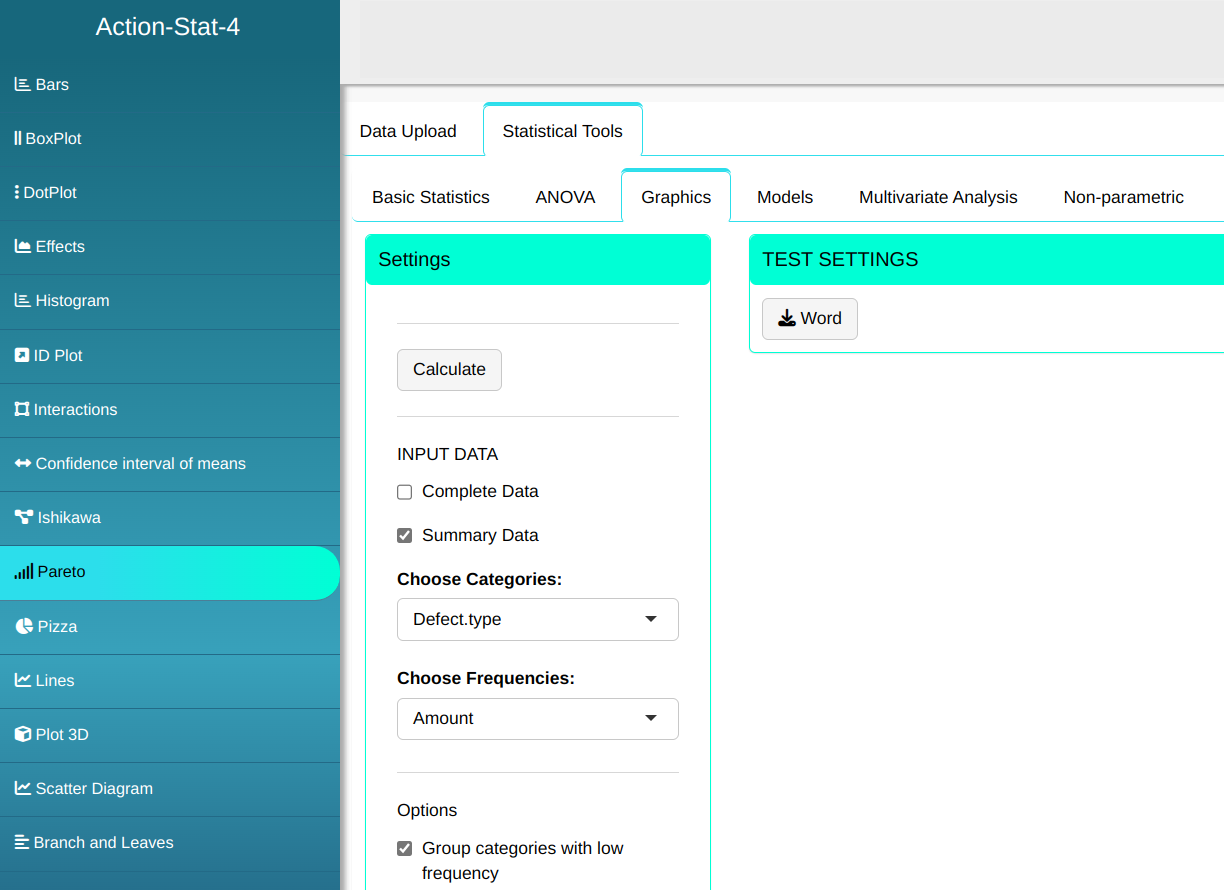The height and width of the screenshot is (890, 1224).
Task: Open the Choose Categories dropdown
Action: [x=537, y=620]
